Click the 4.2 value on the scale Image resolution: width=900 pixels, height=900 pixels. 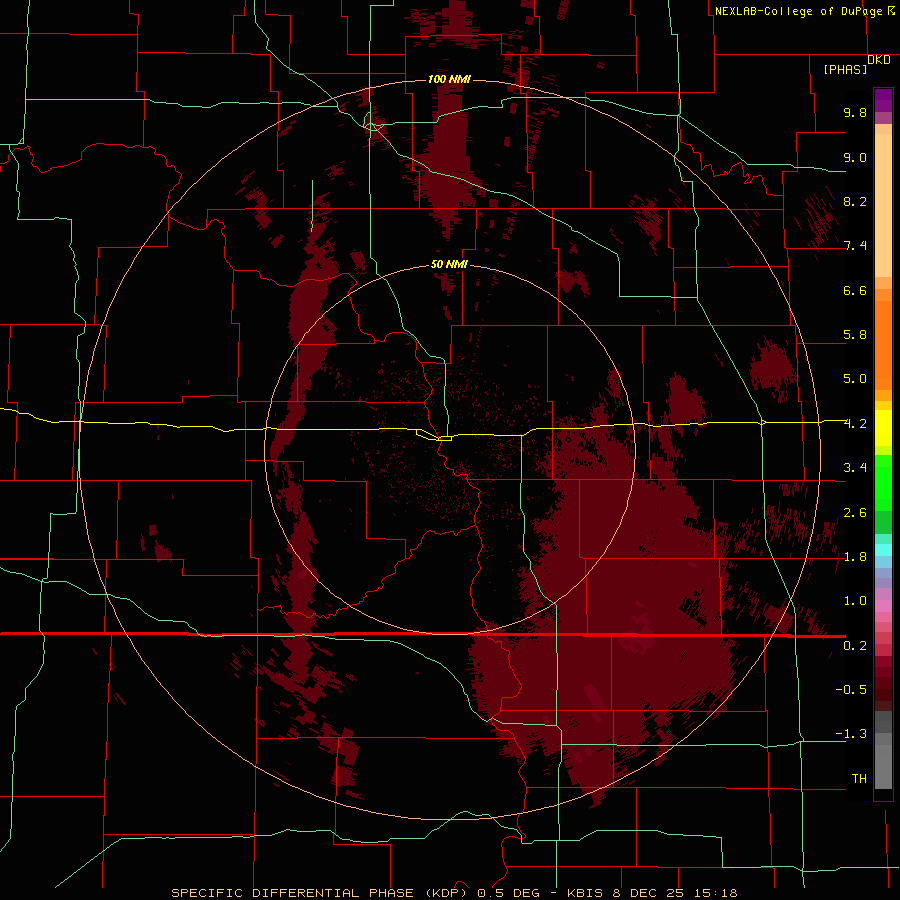click(855, 424)
